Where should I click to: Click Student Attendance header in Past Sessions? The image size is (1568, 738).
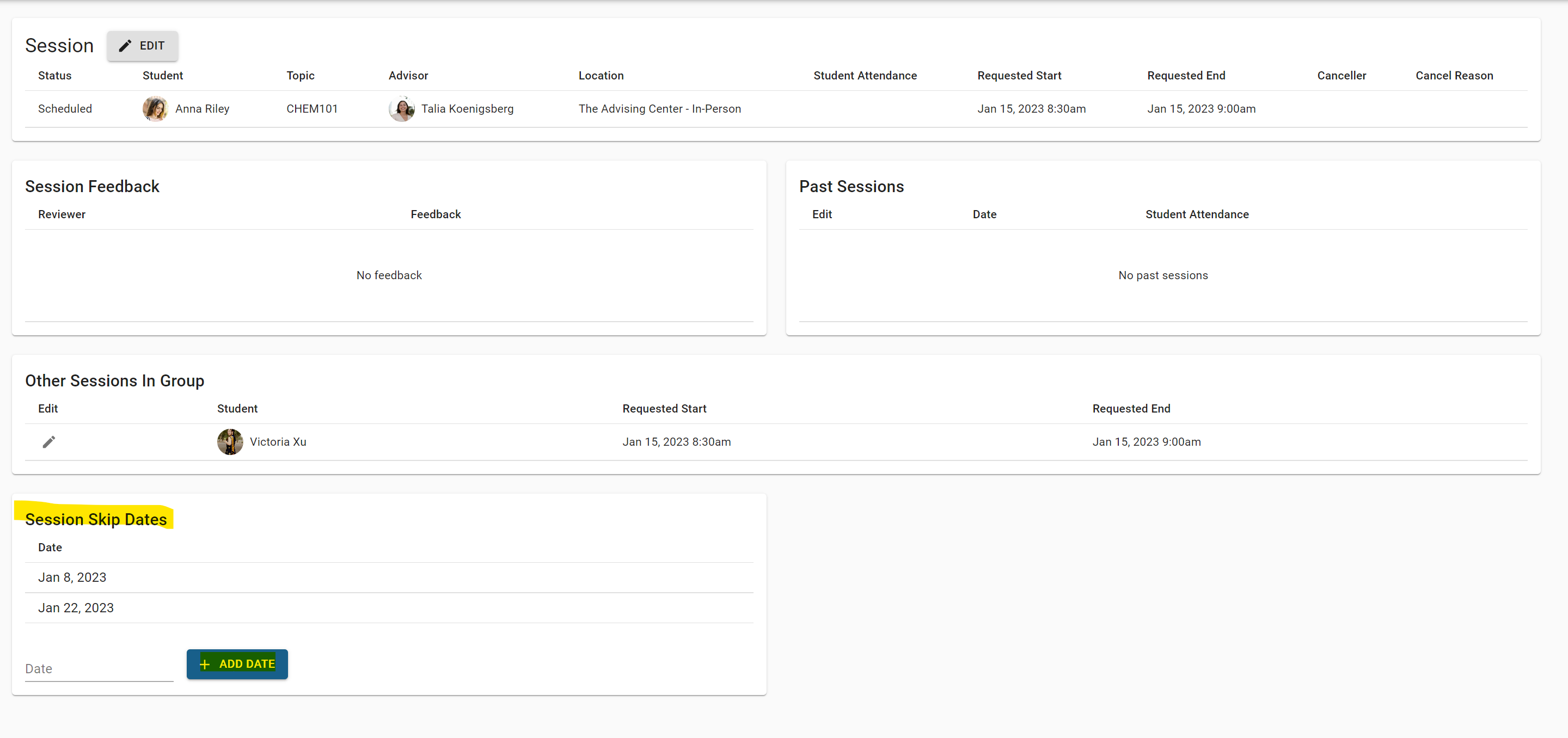[1197, 214]
